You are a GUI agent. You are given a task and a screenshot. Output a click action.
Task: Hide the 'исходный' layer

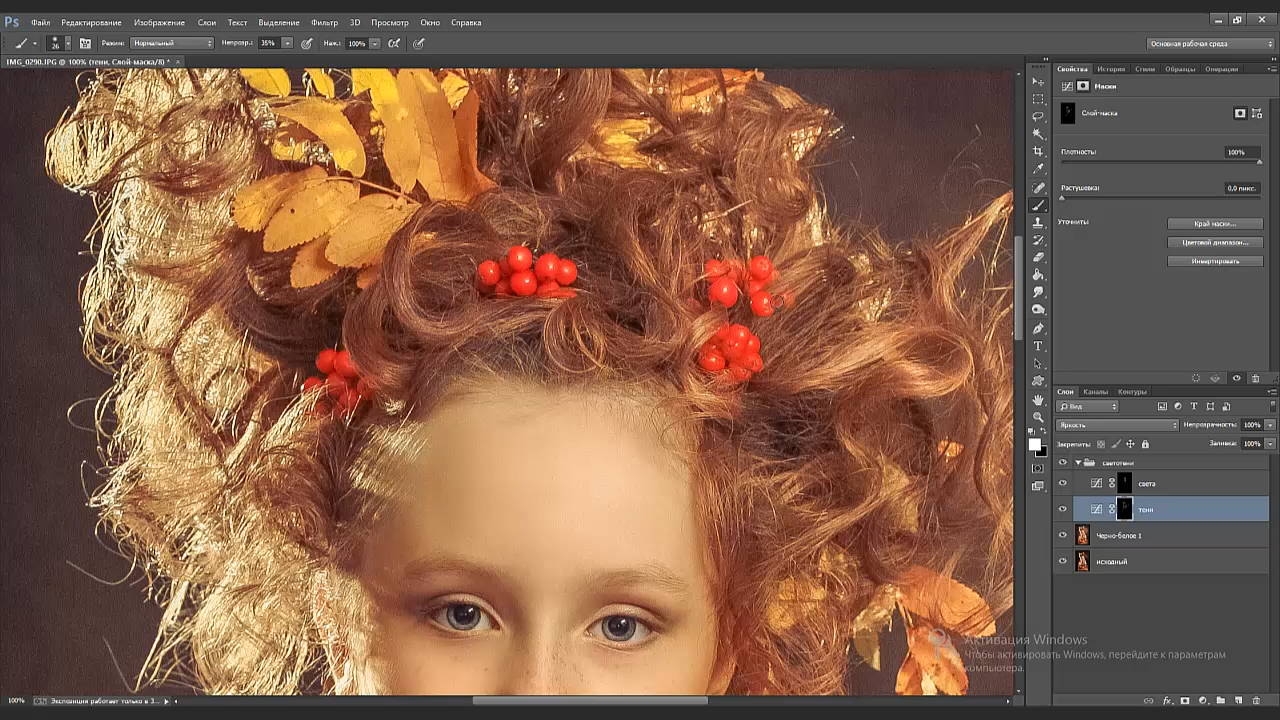click(1063, 561)
